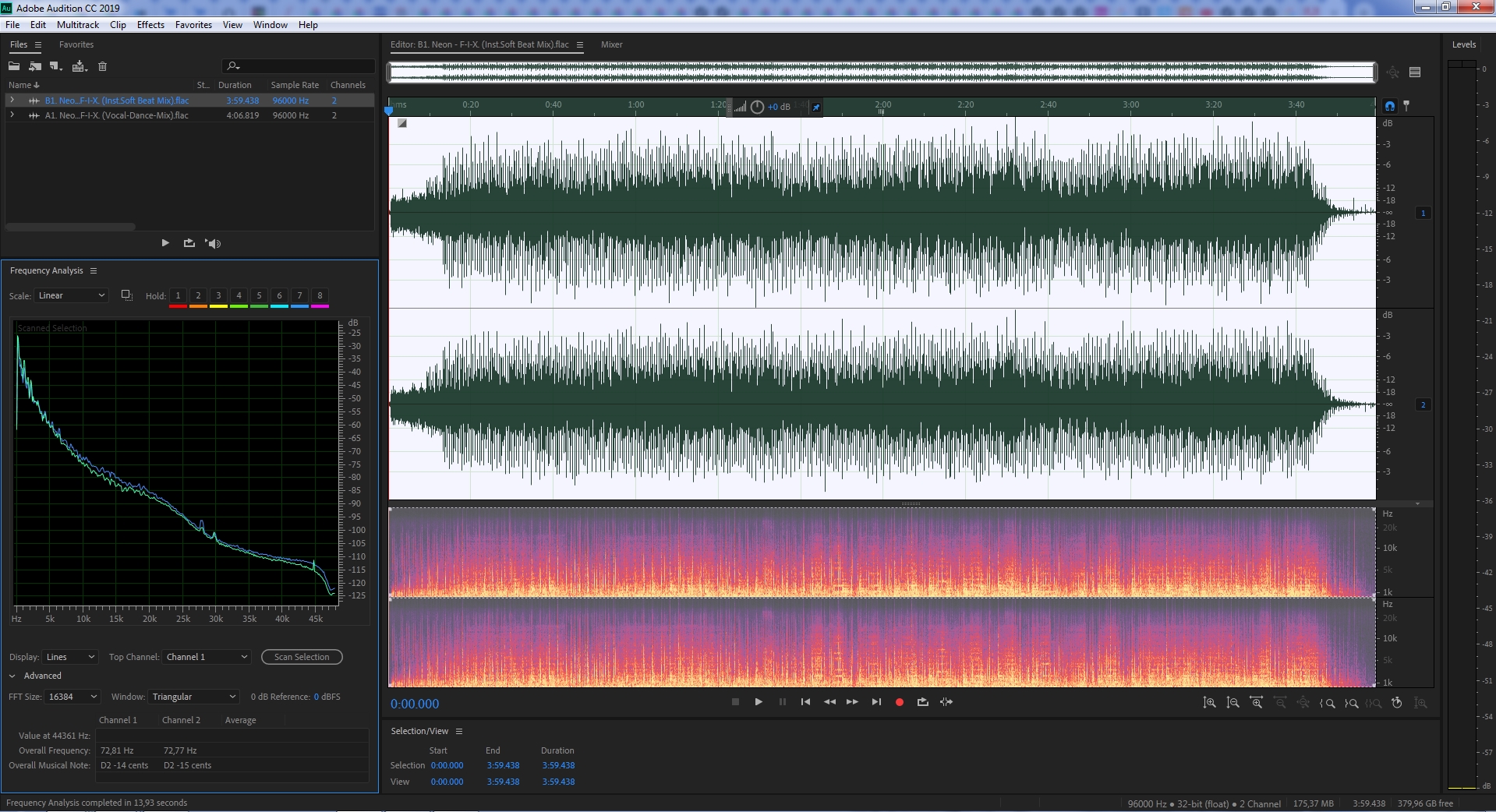Toggle Loop Playback in the editor transport
Viewport: 1496px width, 812px height.
(923, 702)
